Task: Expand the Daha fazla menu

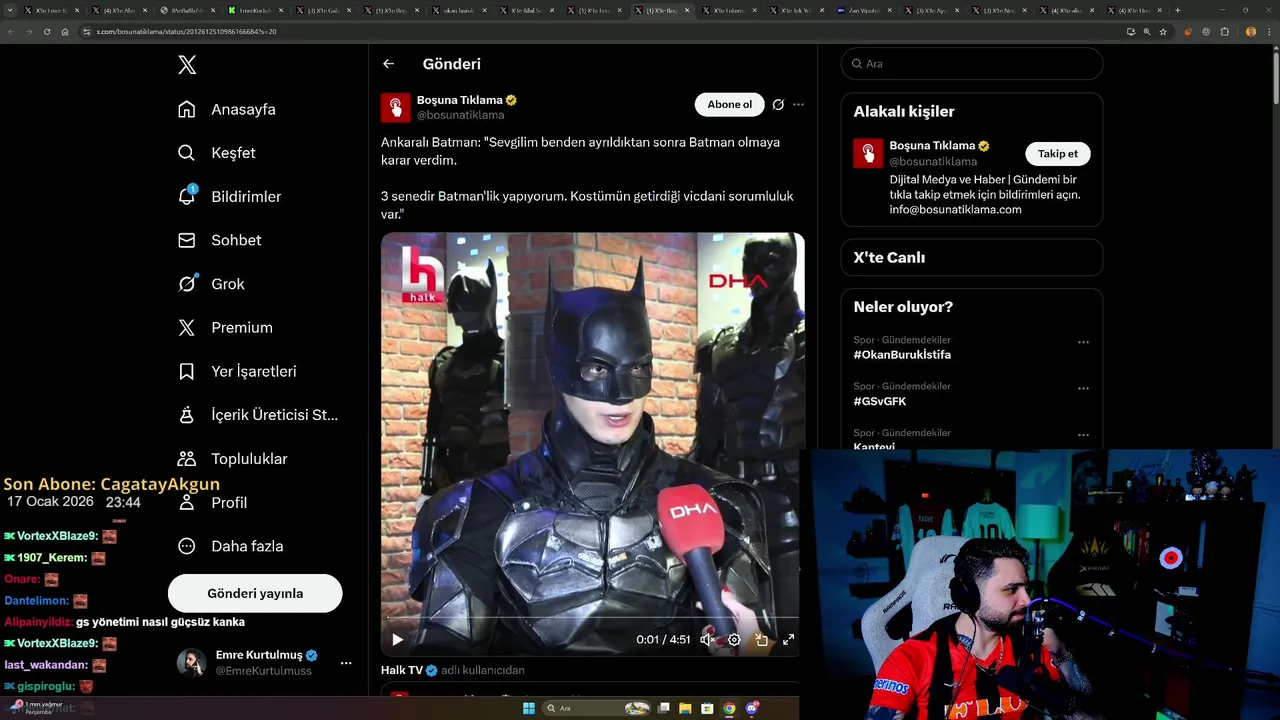Action: click(x=231, y=546)
